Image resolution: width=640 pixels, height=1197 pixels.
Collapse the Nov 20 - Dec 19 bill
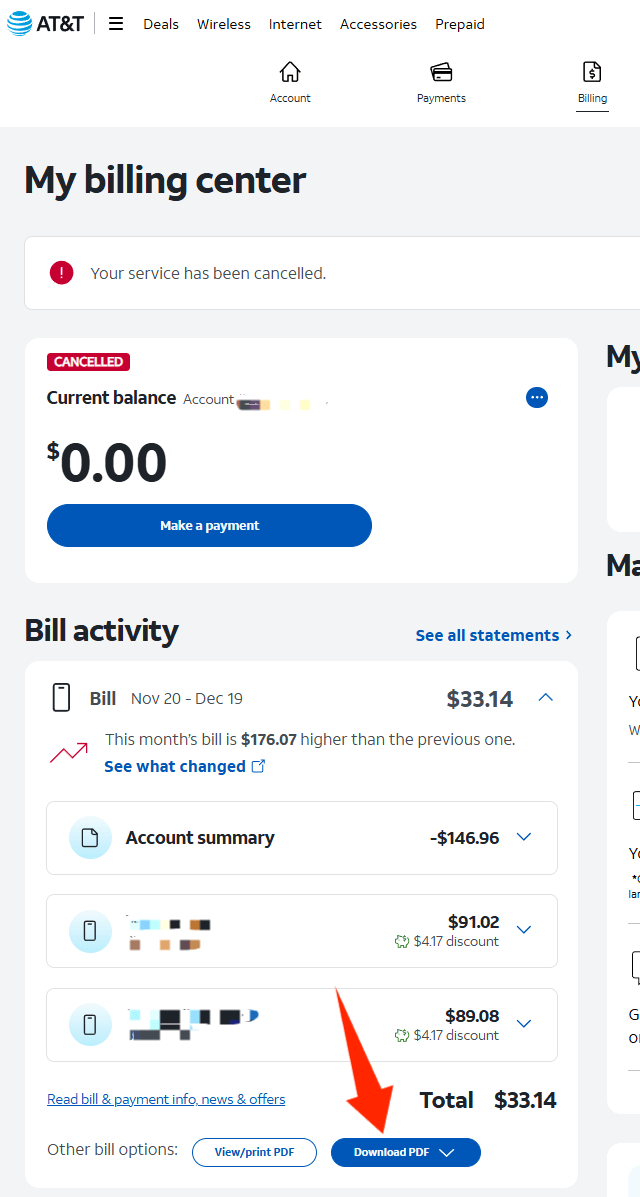click(x=545, y=697)
